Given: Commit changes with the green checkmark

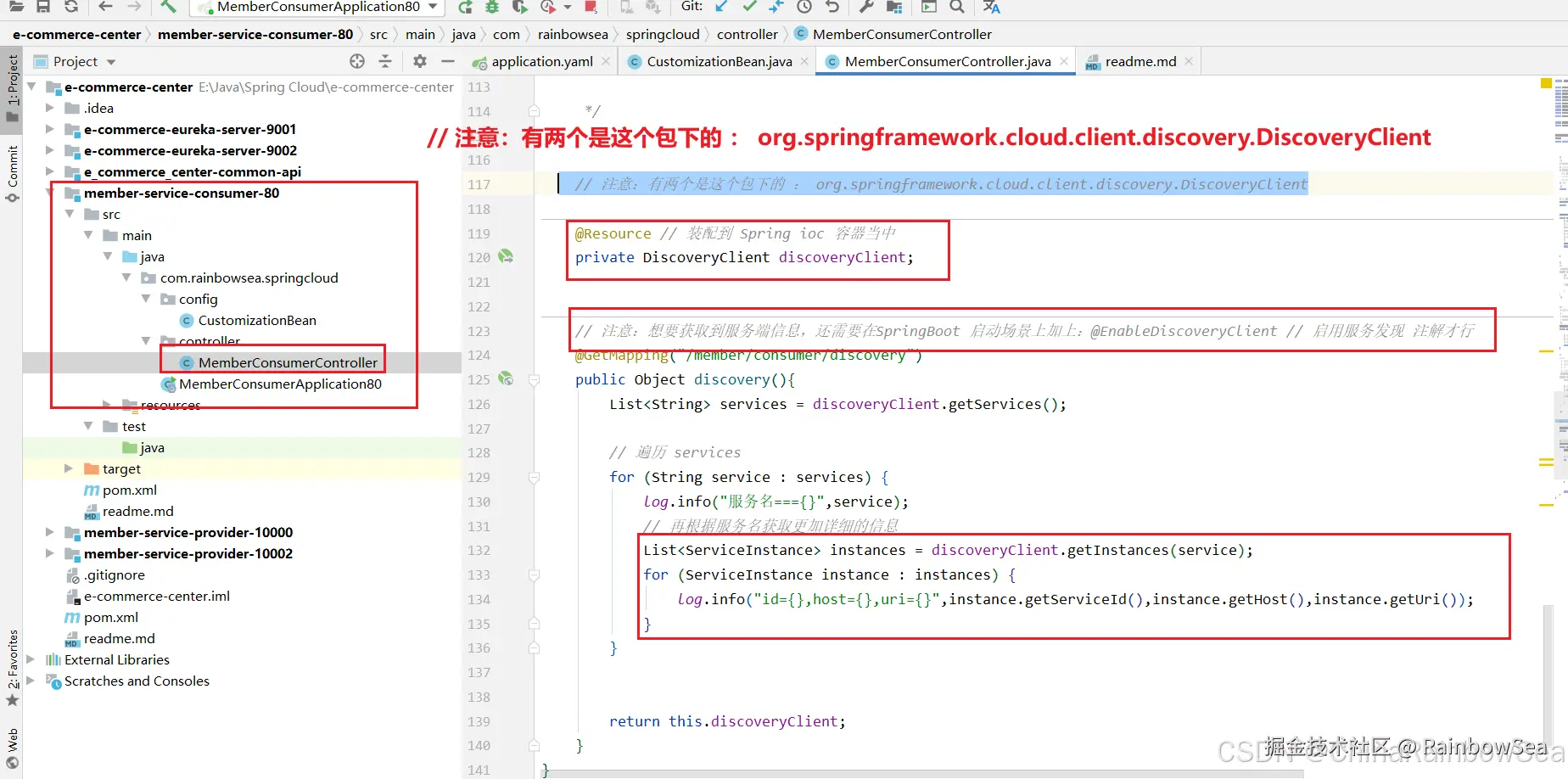Looking at the screenshot, I should [749, 7].
